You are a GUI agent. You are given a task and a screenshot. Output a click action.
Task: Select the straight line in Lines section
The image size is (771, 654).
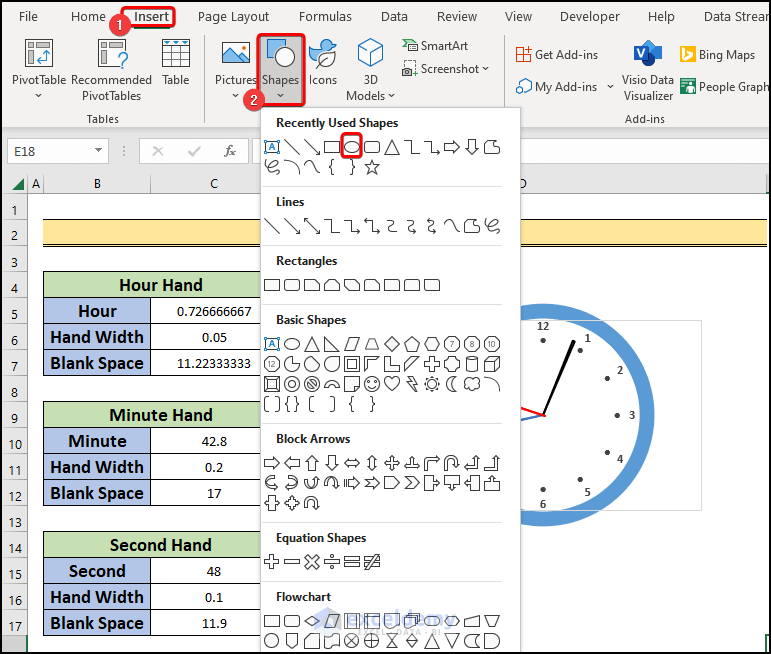pyautogui.click(x=271, y=226)
